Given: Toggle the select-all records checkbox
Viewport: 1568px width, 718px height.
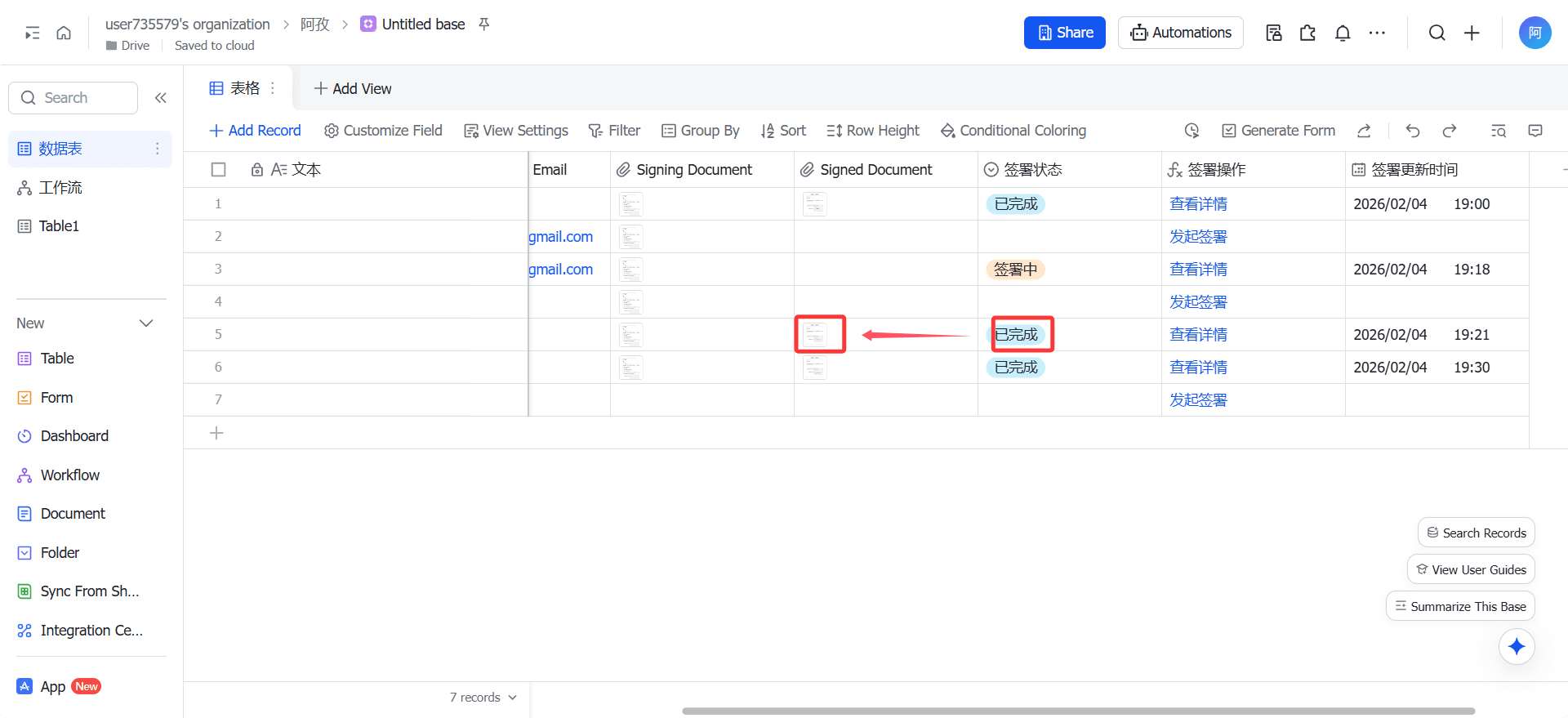Looking at the screenshot, I should (218, 170).
